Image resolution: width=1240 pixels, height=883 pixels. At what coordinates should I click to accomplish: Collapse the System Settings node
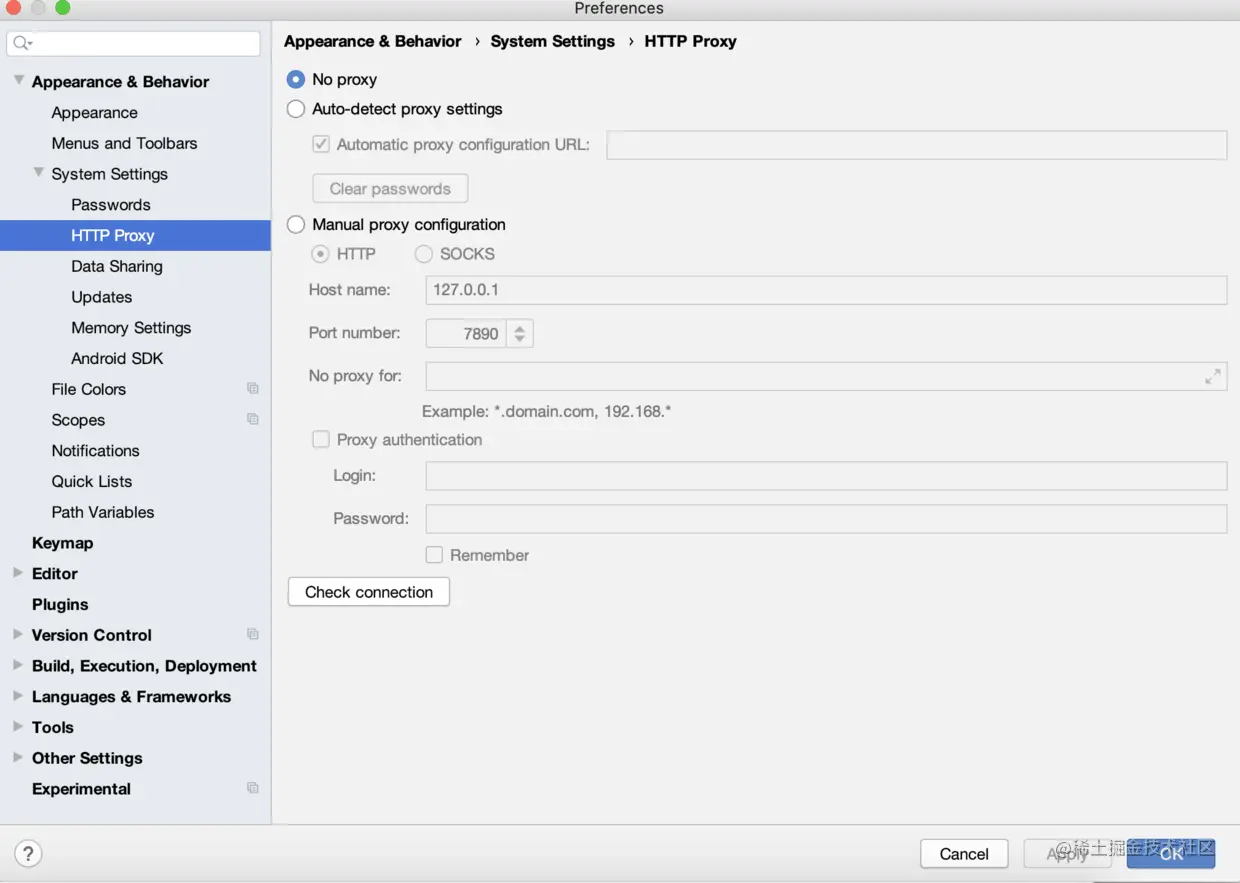tap(38, 173)
